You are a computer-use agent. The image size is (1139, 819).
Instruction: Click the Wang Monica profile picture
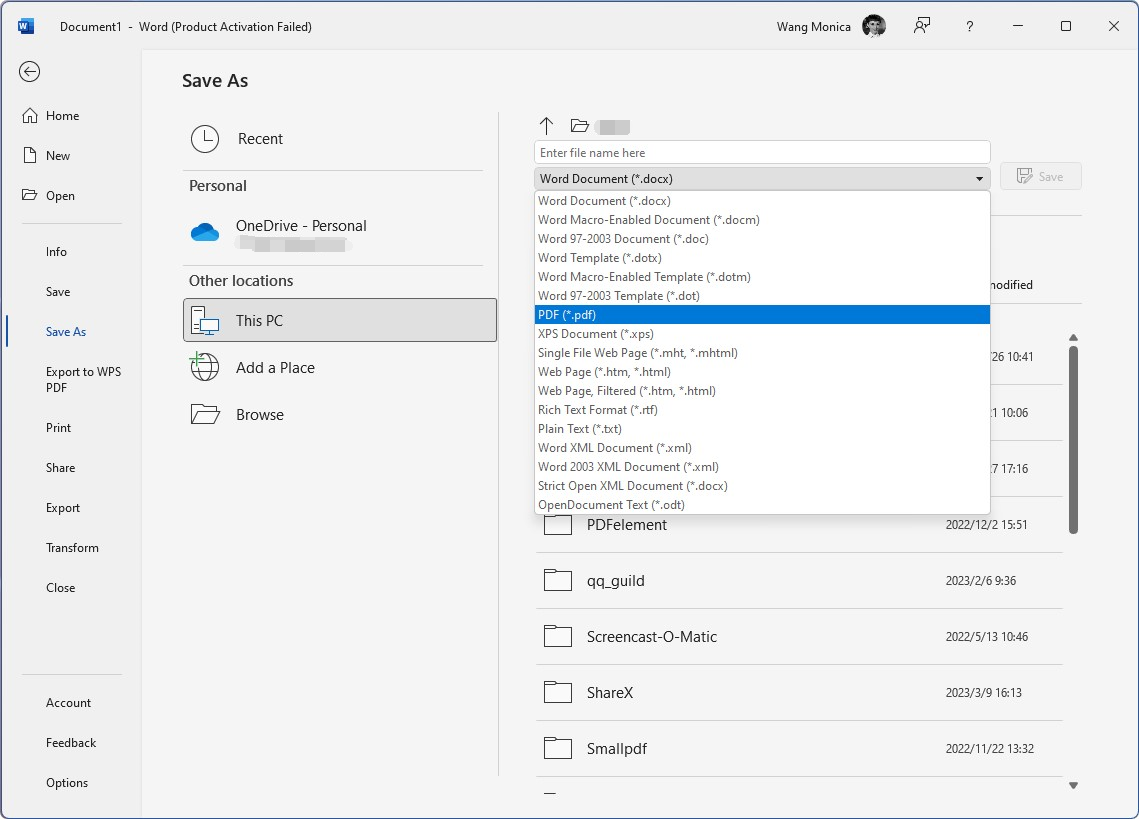[x=874, y=26]
